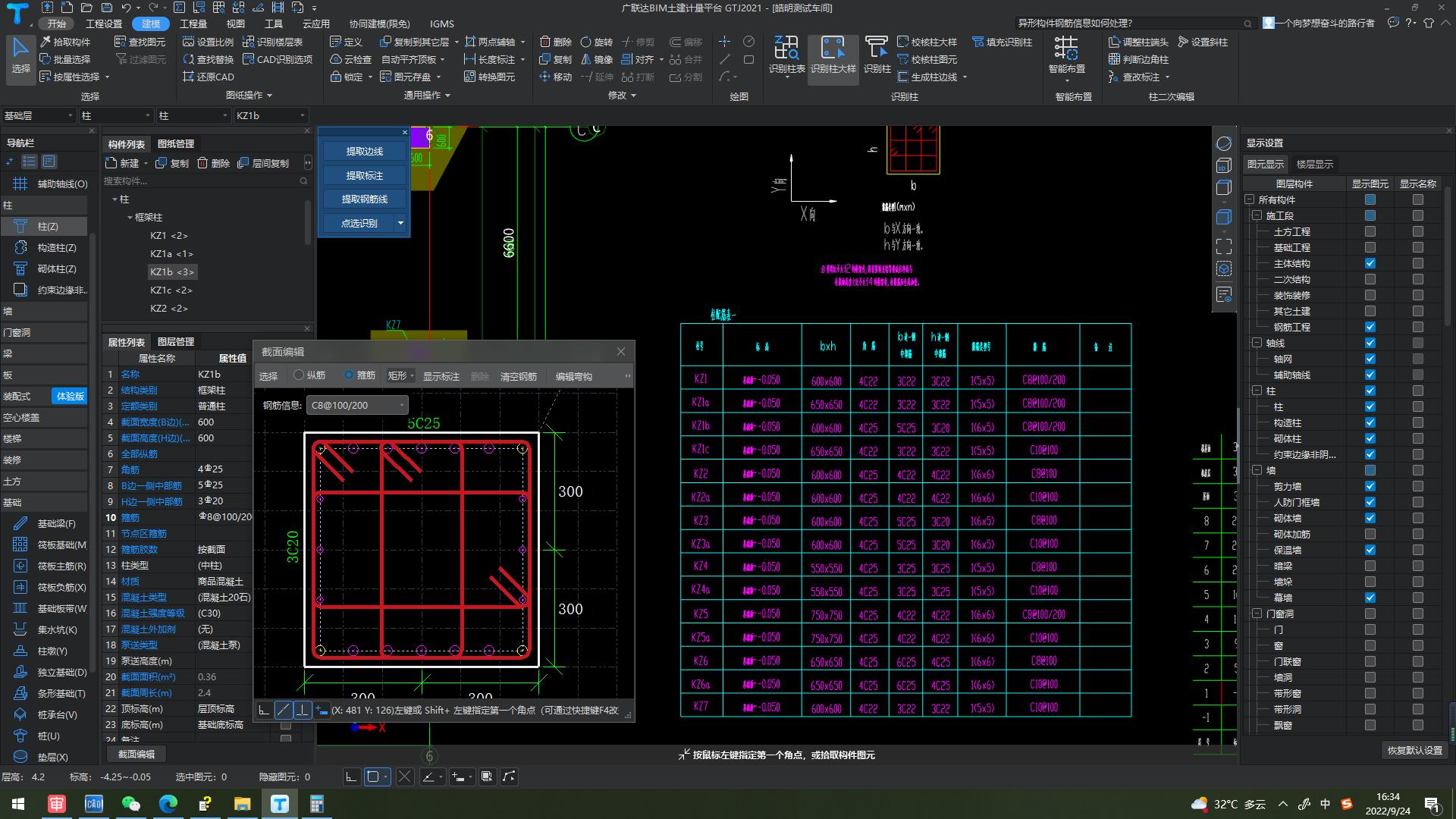Image resolution: width=1456 pixels, height=819 pixels.
Task: Collapse 墙 group in display tree
Action: pyautogui.click(x=1257, y=470)
